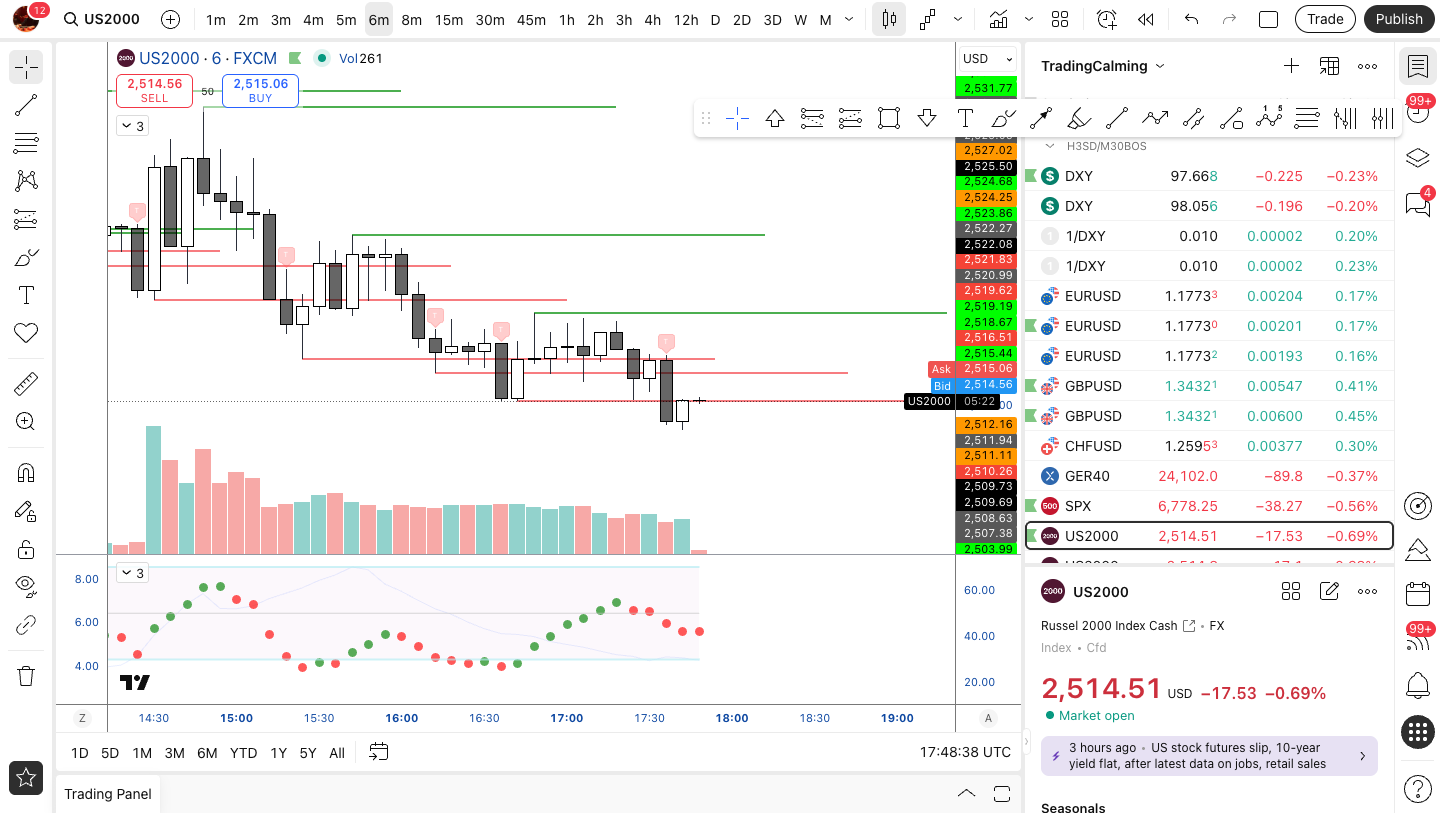Open the forecasting and measurement tools

click(26, 219)
